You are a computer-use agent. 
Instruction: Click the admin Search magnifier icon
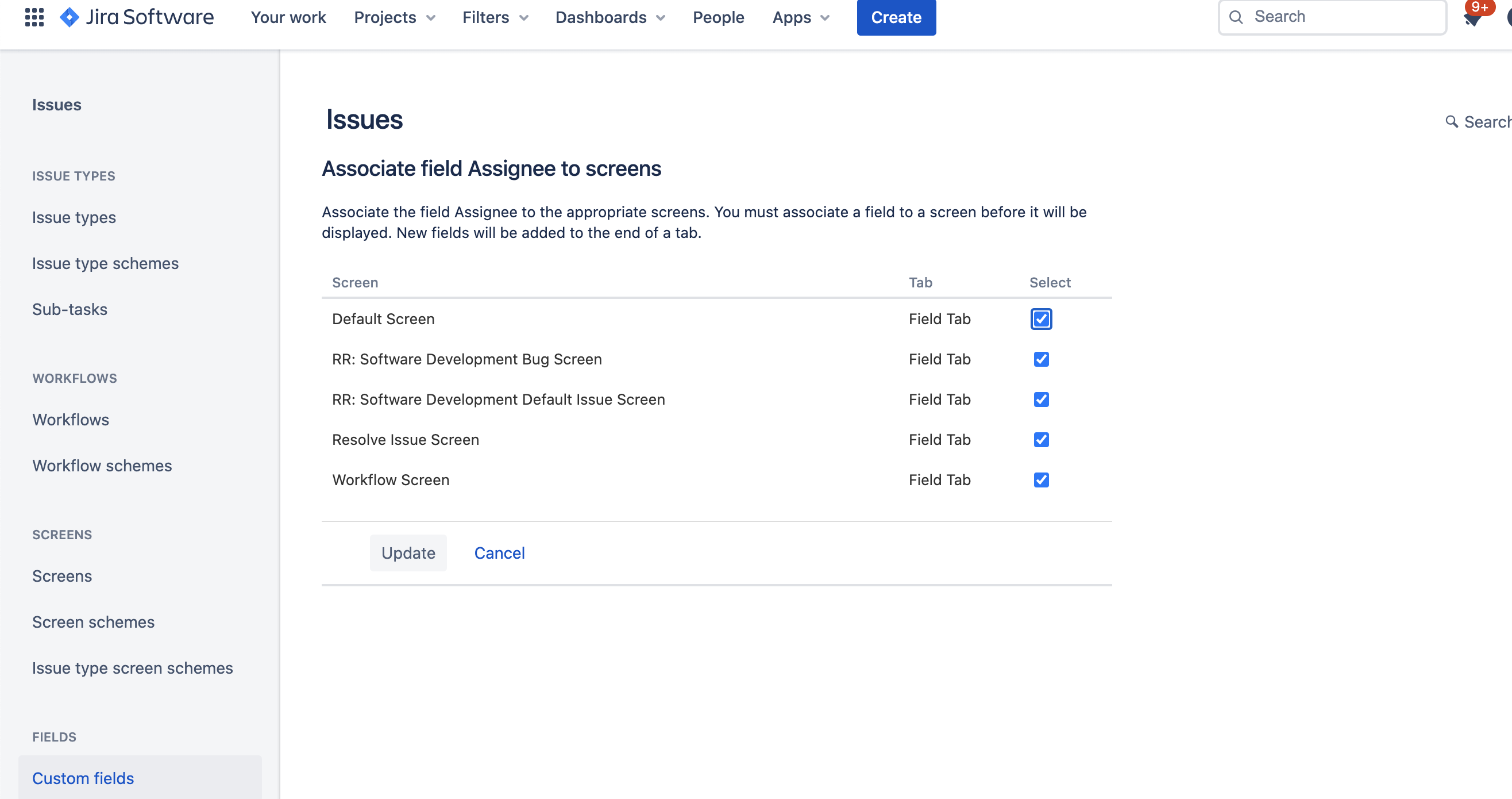(x=1451, y=122)
